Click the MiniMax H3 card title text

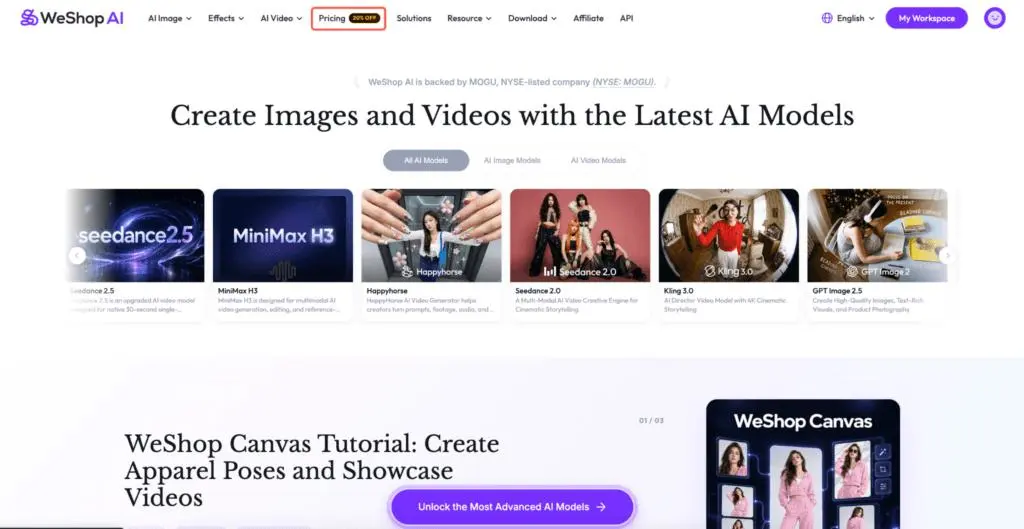(238, 291)
